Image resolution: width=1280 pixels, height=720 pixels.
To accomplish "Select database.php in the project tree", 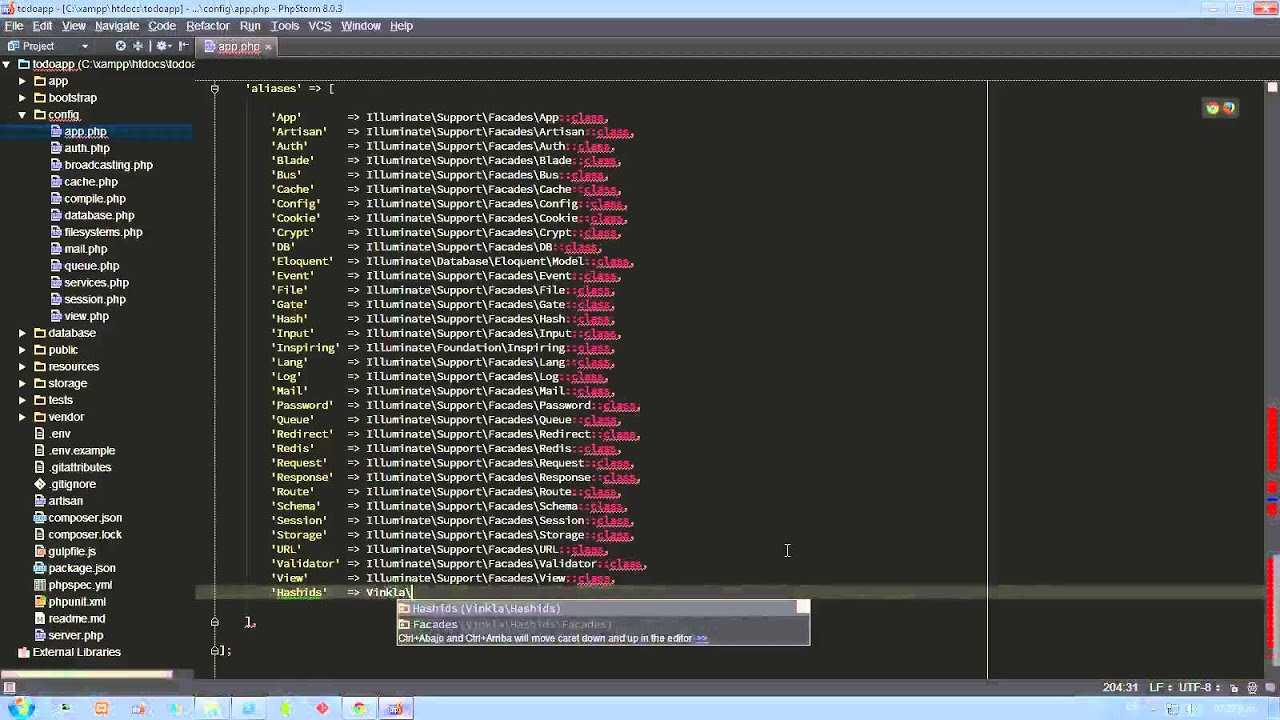I will (x=99, y=215).
